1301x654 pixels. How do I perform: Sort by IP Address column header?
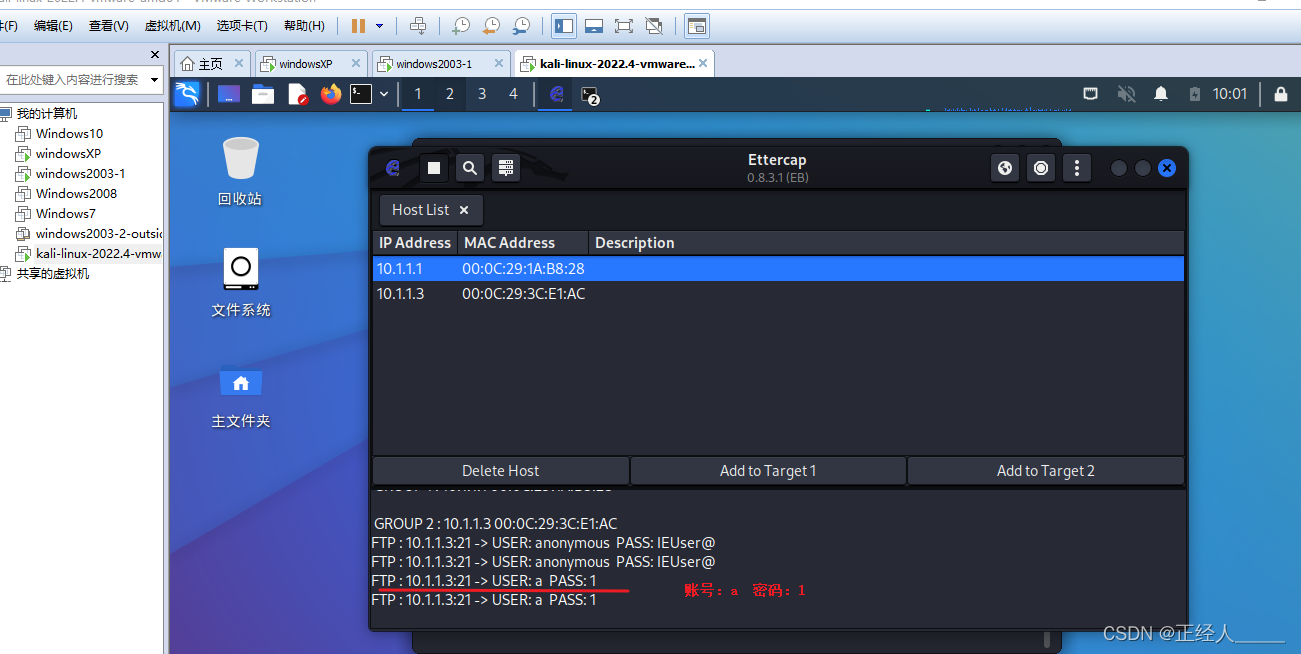415,243
